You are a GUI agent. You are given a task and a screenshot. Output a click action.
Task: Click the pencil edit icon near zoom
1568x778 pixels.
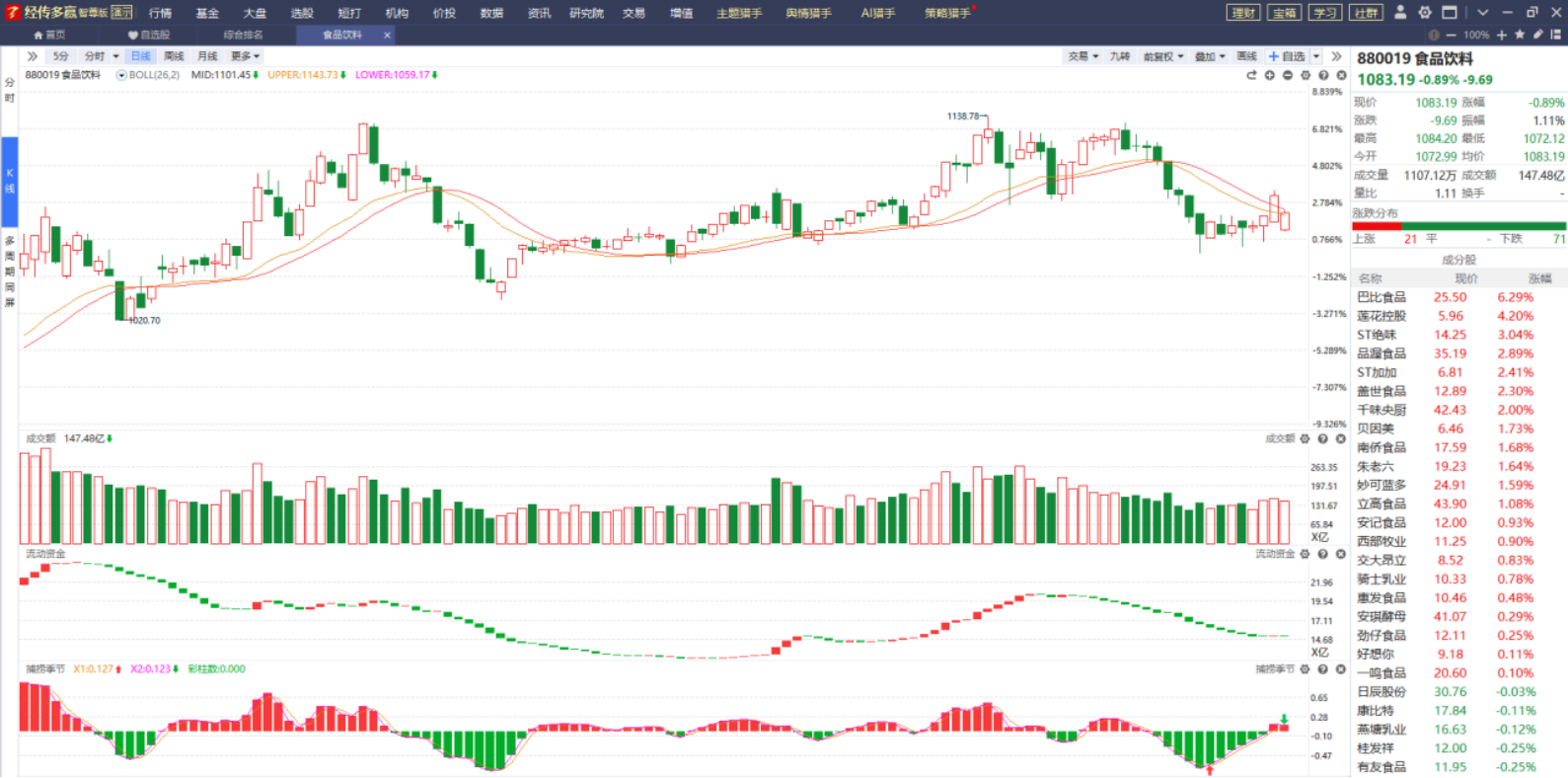click(x=1537, y=35)
